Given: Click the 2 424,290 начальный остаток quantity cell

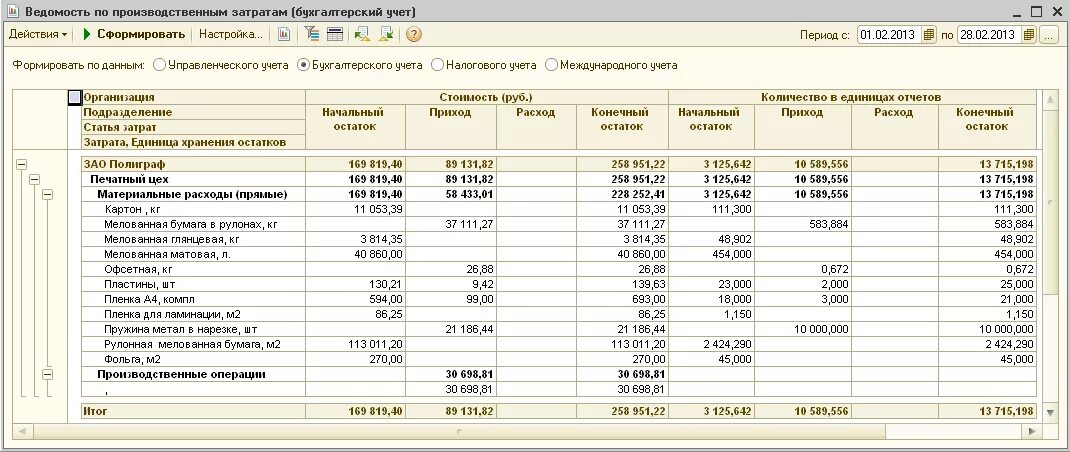Looking at the screenshot, I should 712,344.
